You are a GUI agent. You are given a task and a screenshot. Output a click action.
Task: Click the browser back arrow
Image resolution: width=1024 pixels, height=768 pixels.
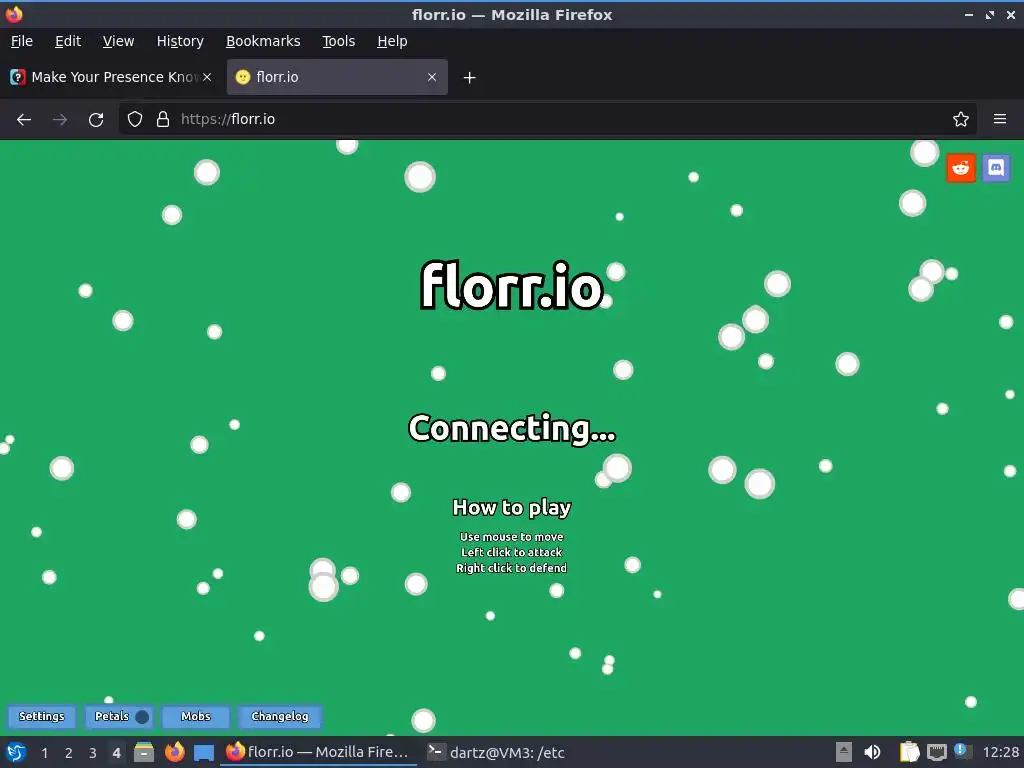point(24,120)
